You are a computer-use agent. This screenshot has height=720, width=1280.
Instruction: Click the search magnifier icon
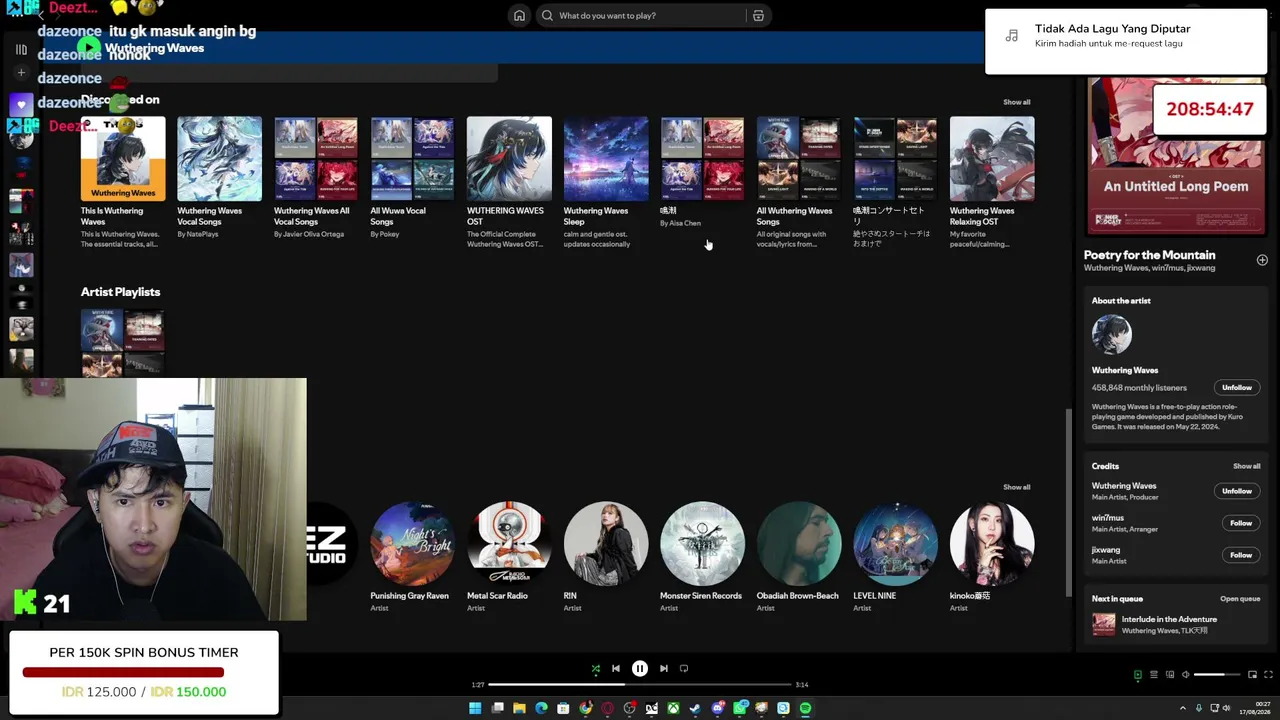pos(547,16)
